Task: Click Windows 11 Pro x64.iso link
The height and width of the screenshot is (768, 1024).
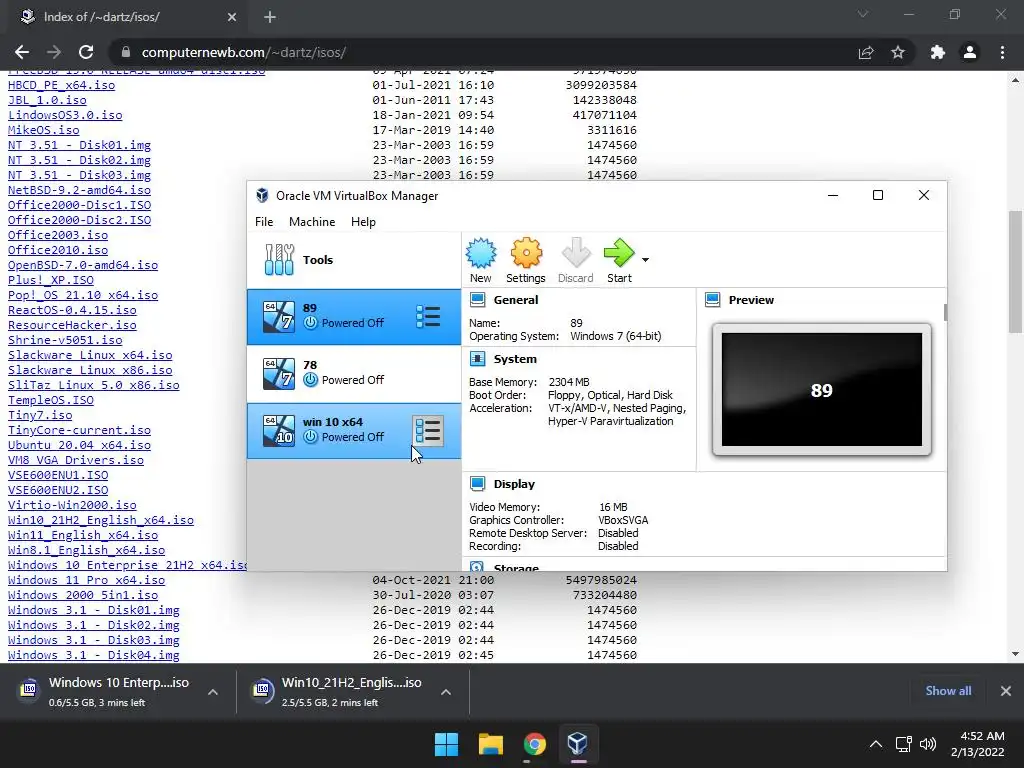Action: (x=86, y=581)
